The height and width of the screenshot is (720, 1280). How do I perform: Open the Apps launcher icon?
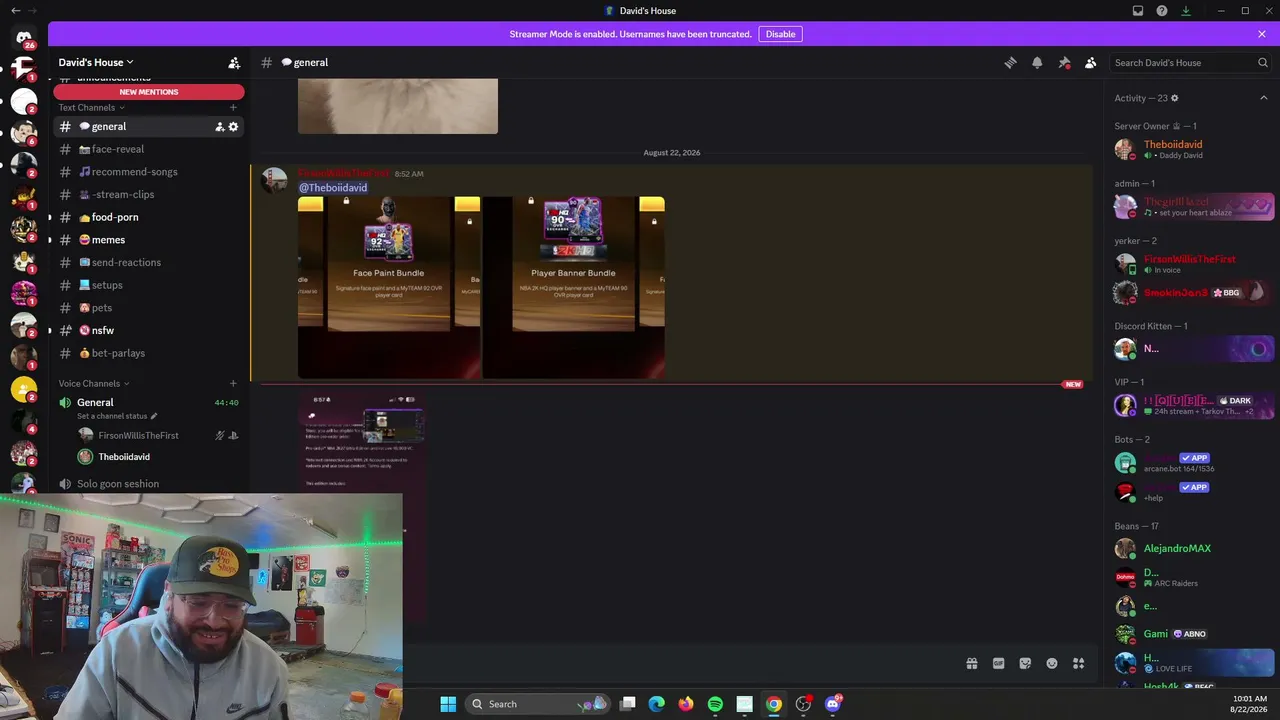[1079, 663]
